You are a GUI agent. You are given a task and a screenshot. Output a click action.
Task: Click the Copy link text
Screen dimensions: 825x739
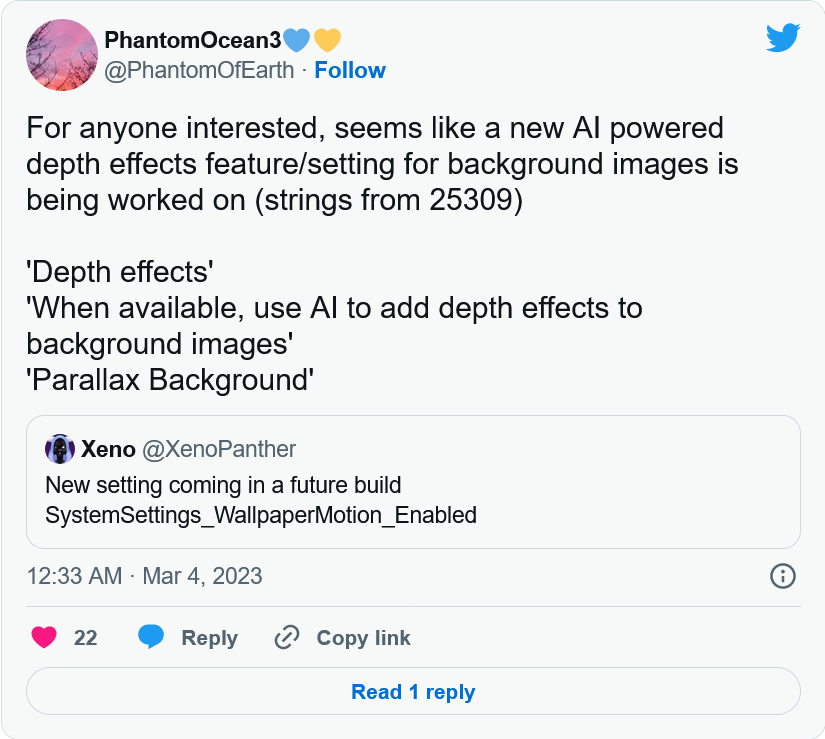(x=363, y=638)
